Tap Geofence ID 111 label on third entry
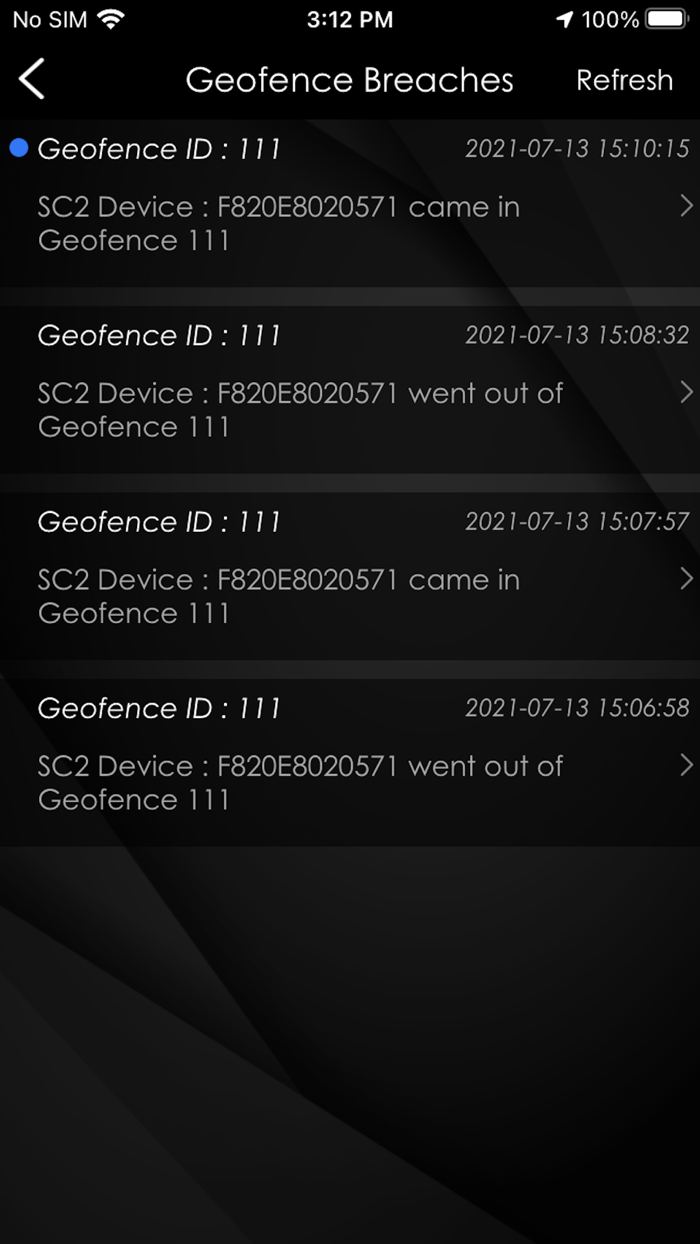 coord(158,521)
